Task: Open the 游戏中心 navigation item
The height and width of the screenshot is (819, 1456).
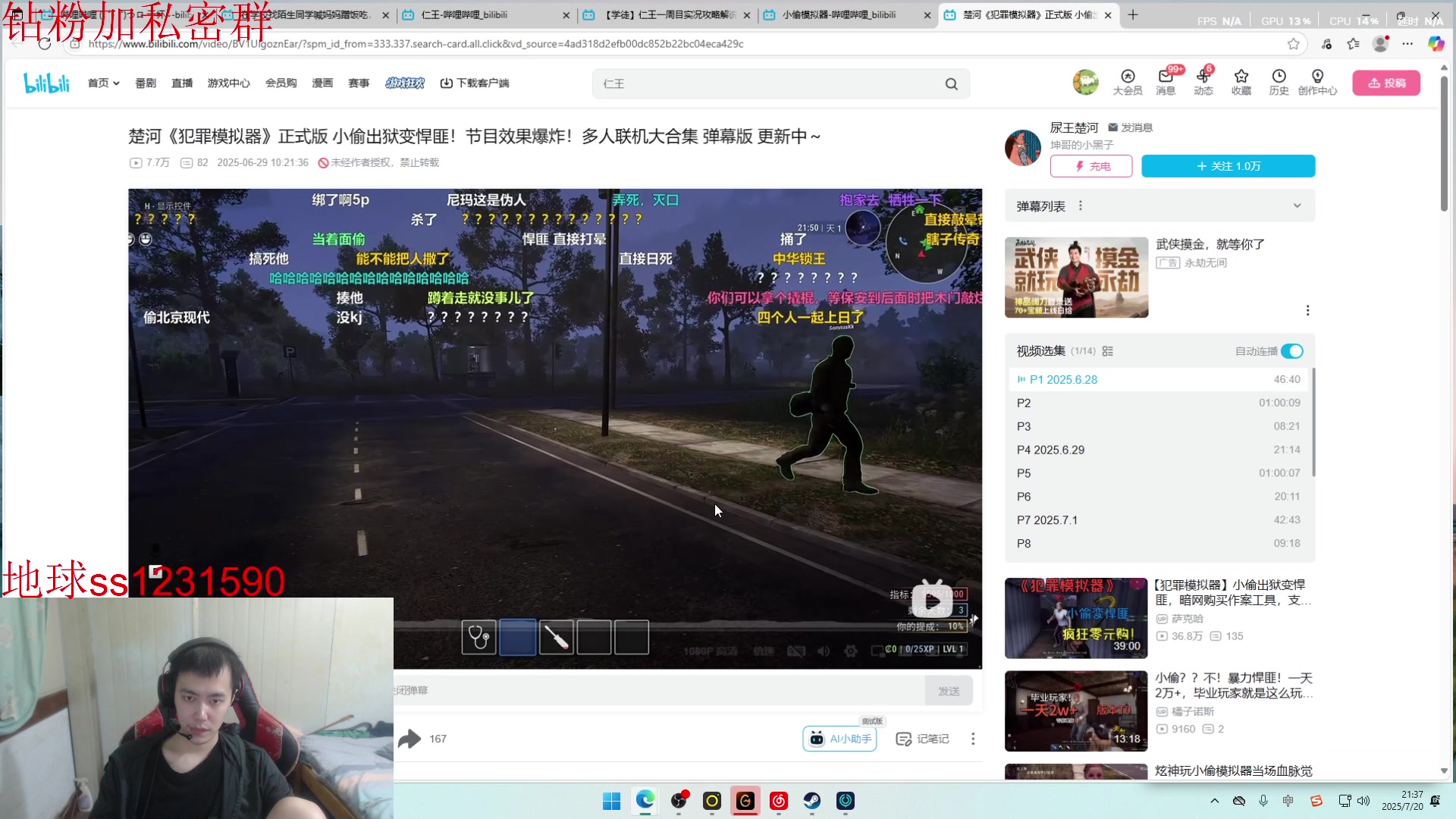Action: 228,83
